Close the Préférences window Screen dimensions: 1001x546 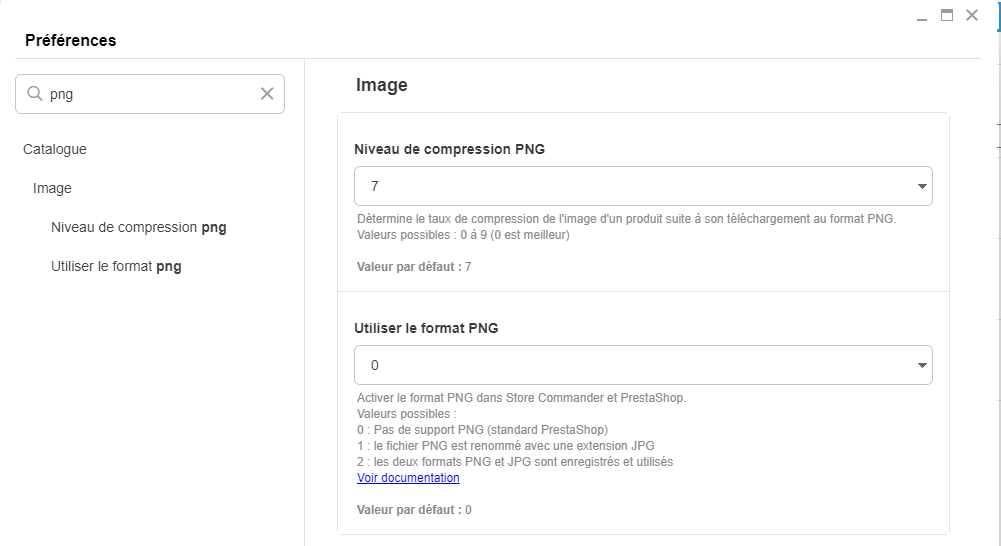(x=971, y=15)
